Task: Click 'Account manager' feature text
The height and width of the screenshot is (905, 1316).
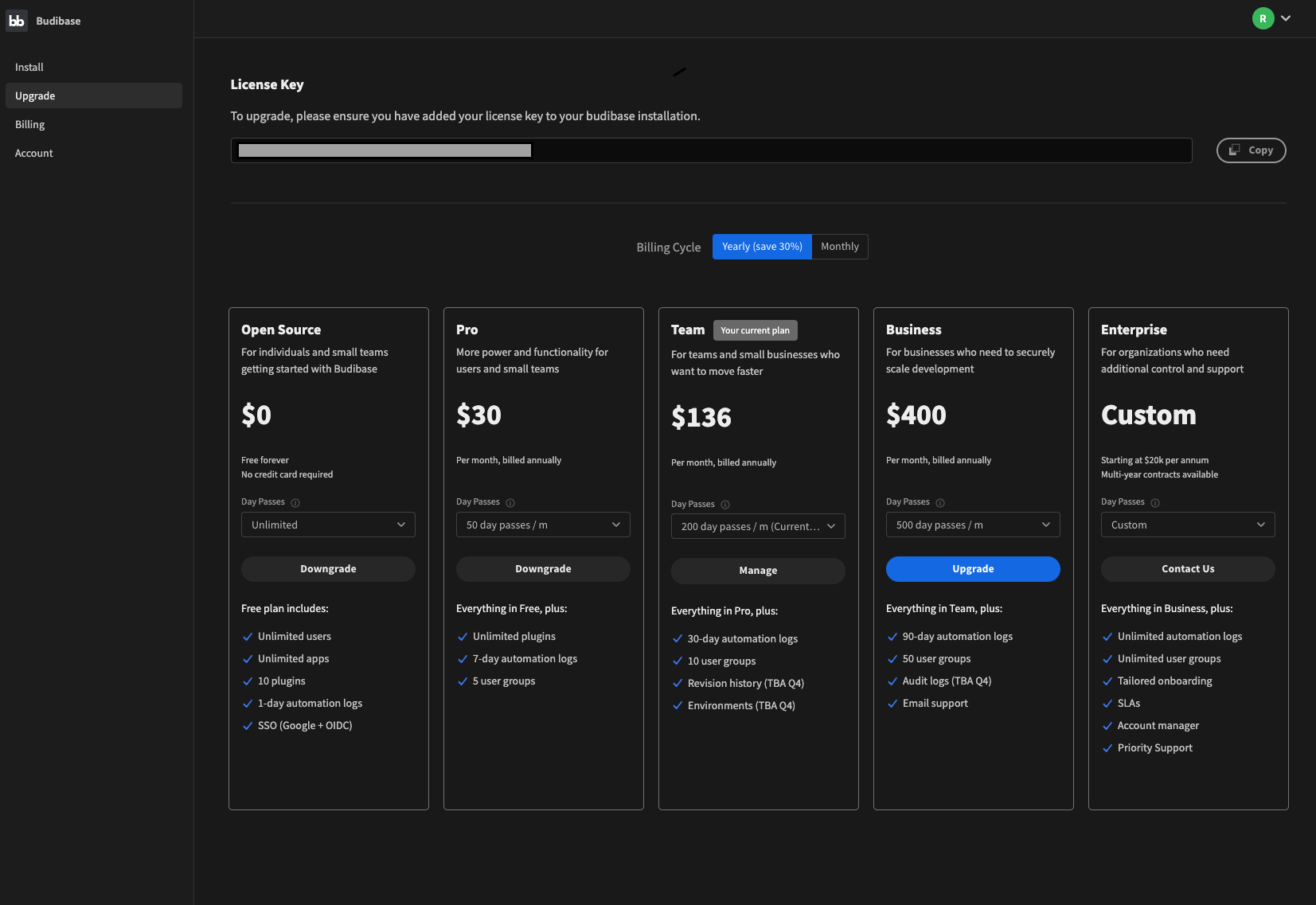Action: click(1158, 726)
